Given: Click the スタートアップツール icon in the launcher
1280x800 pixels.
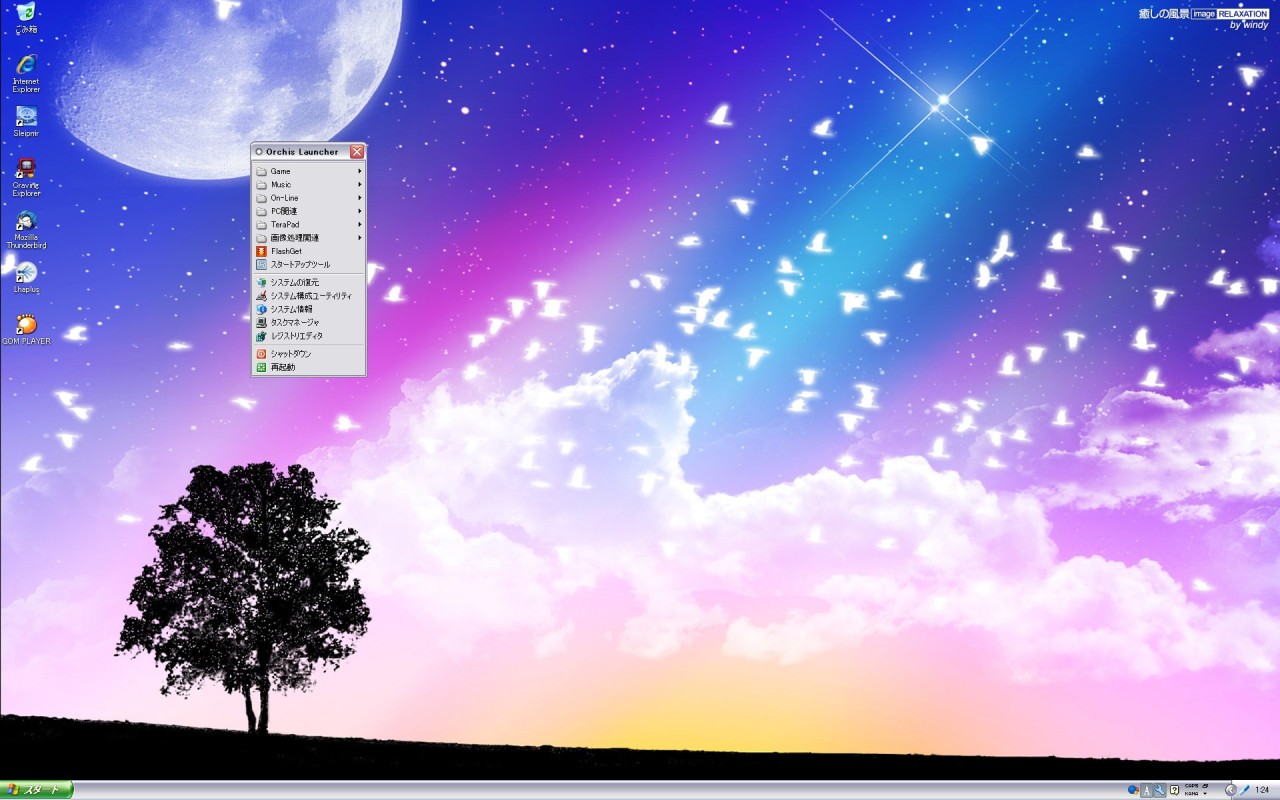Looking at the screenshot, I should point(261,264).
